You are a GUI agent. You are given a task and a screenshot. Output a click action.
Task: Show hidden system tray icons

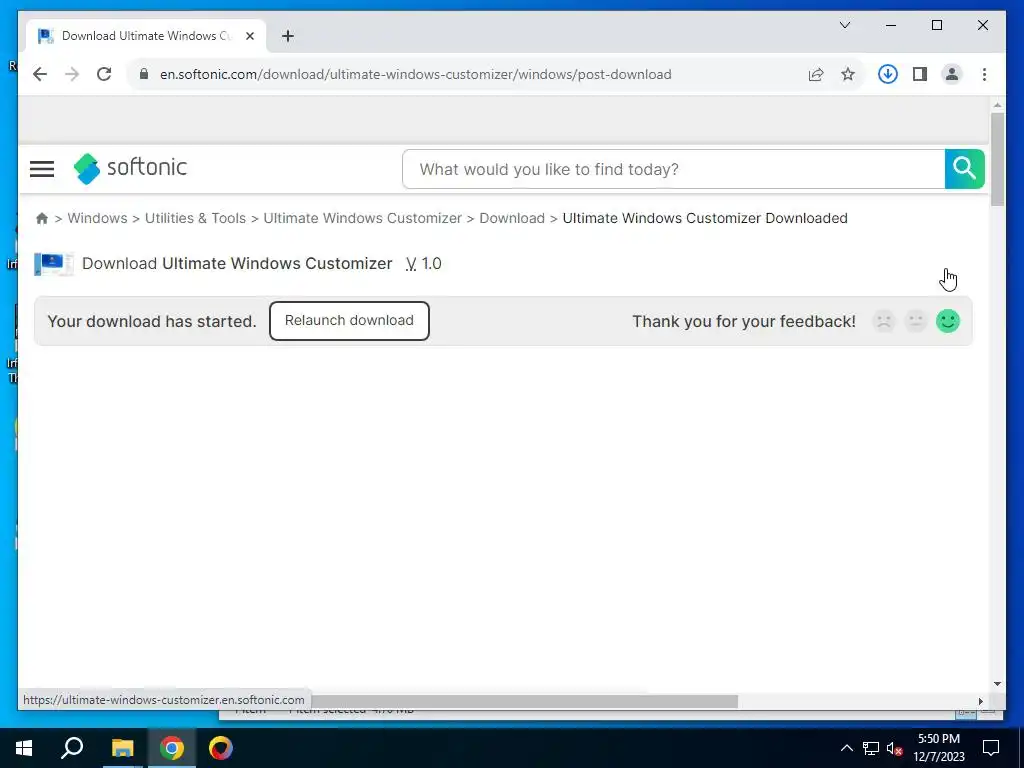(846, 748)
